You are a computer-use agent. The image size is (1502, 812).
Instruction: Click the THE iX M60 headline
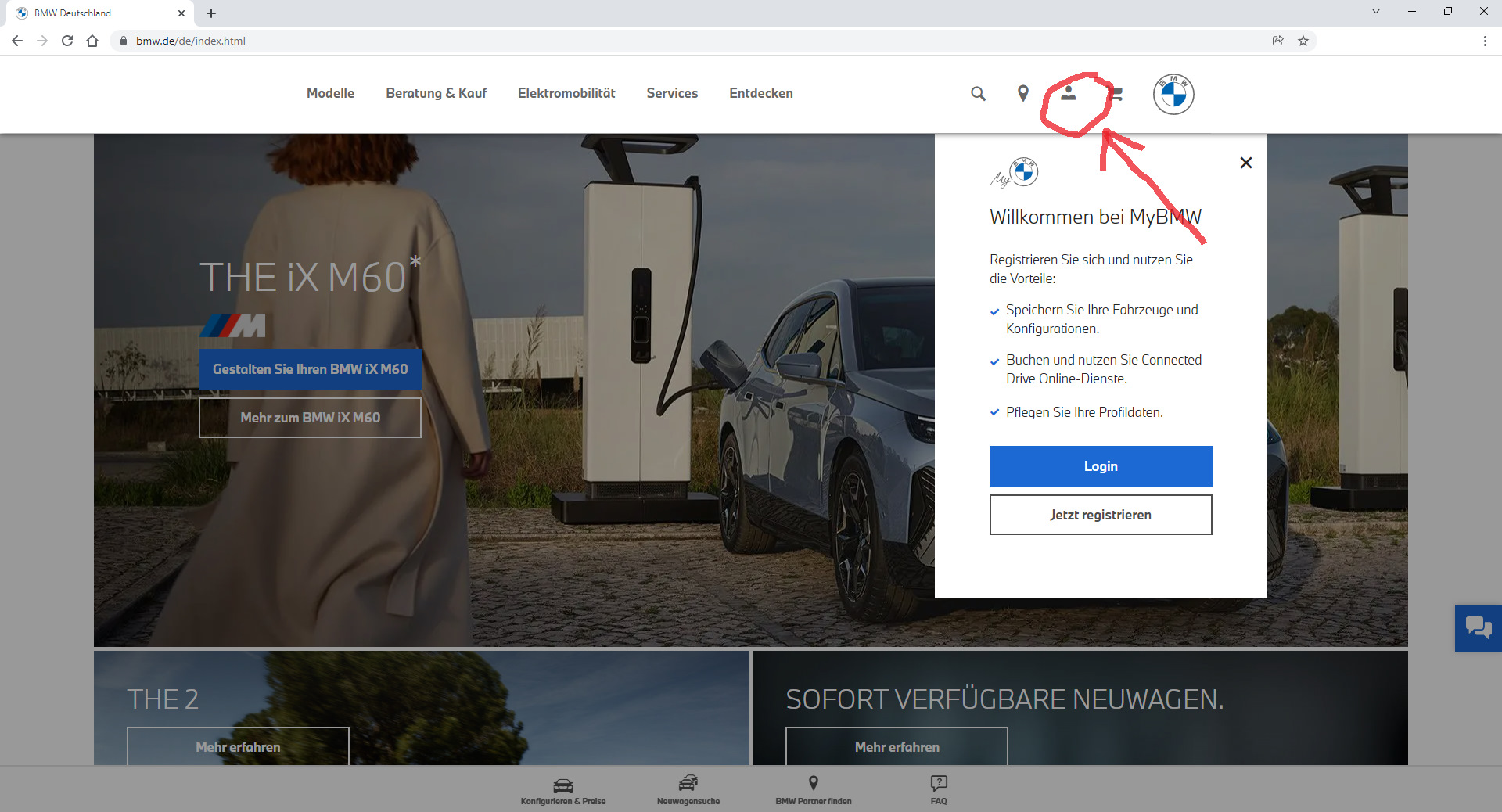310,276
